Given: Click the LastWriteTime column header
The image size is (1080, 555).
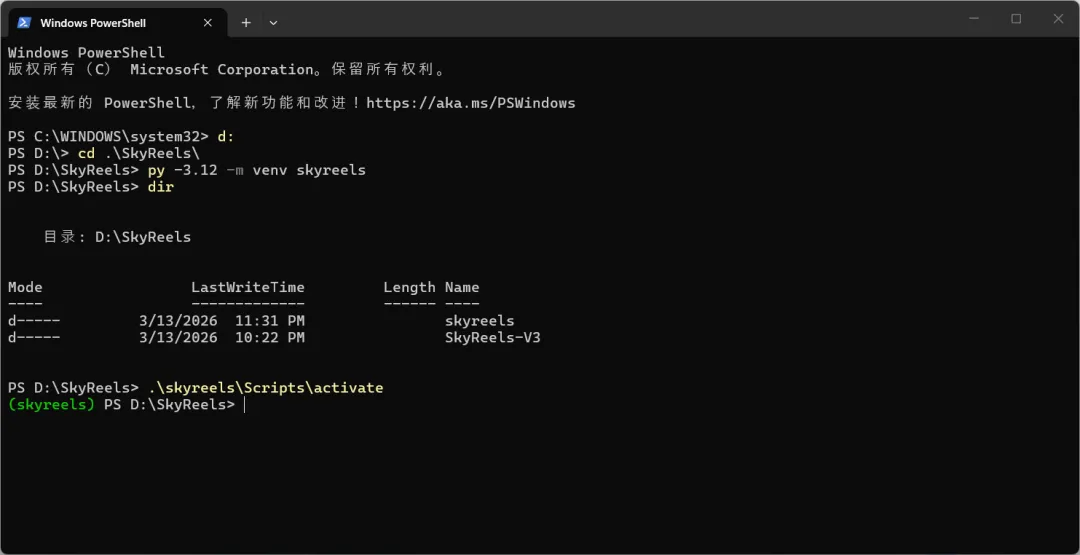Looking at the screenshot, I should click(247, 287).
